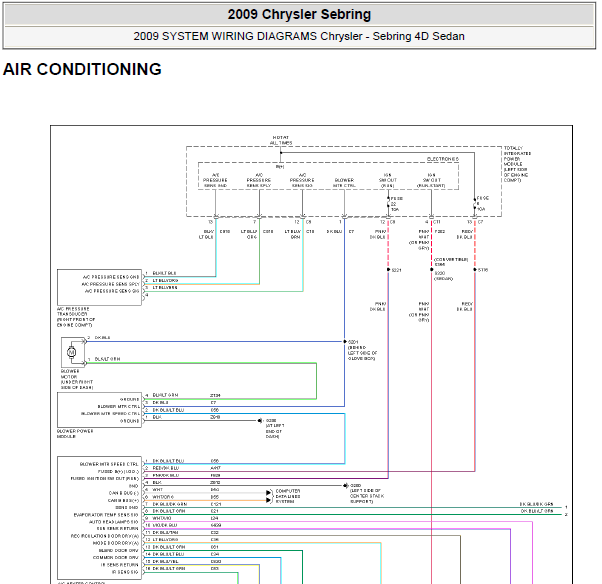Click the 'HOT AT ALL TIMES' label
Viewport: 602px width, 584px height.
click(x=281, y=140)
